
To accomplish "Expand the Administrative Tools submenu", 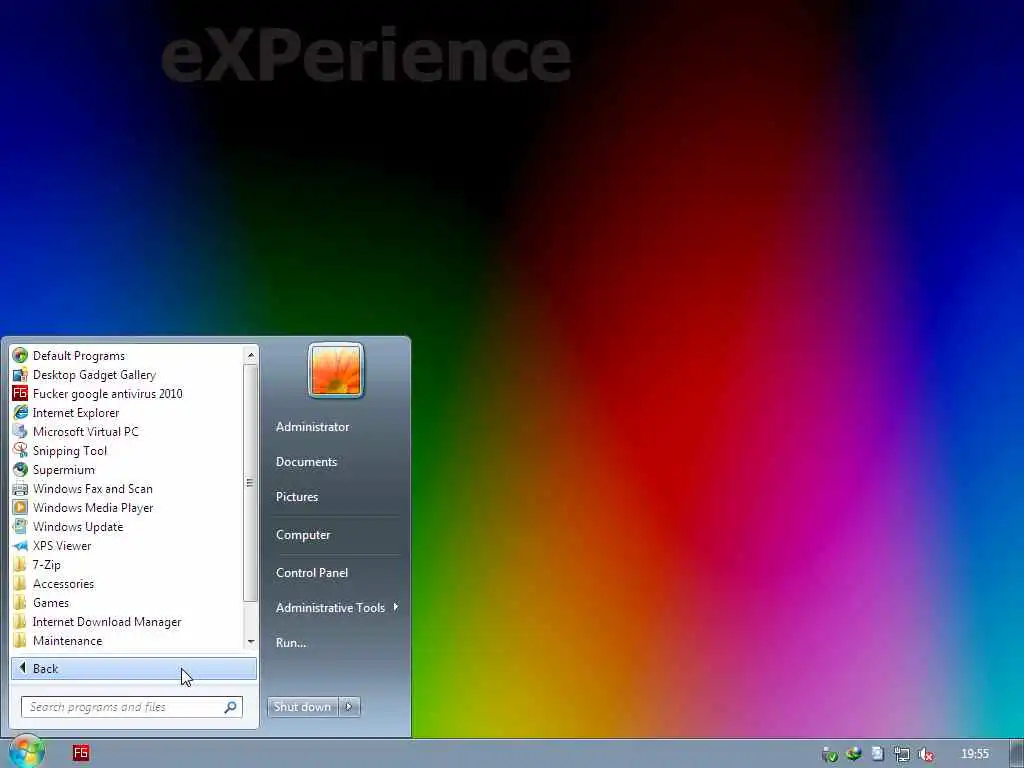I will pyautogui.click(x=336, y=608).
